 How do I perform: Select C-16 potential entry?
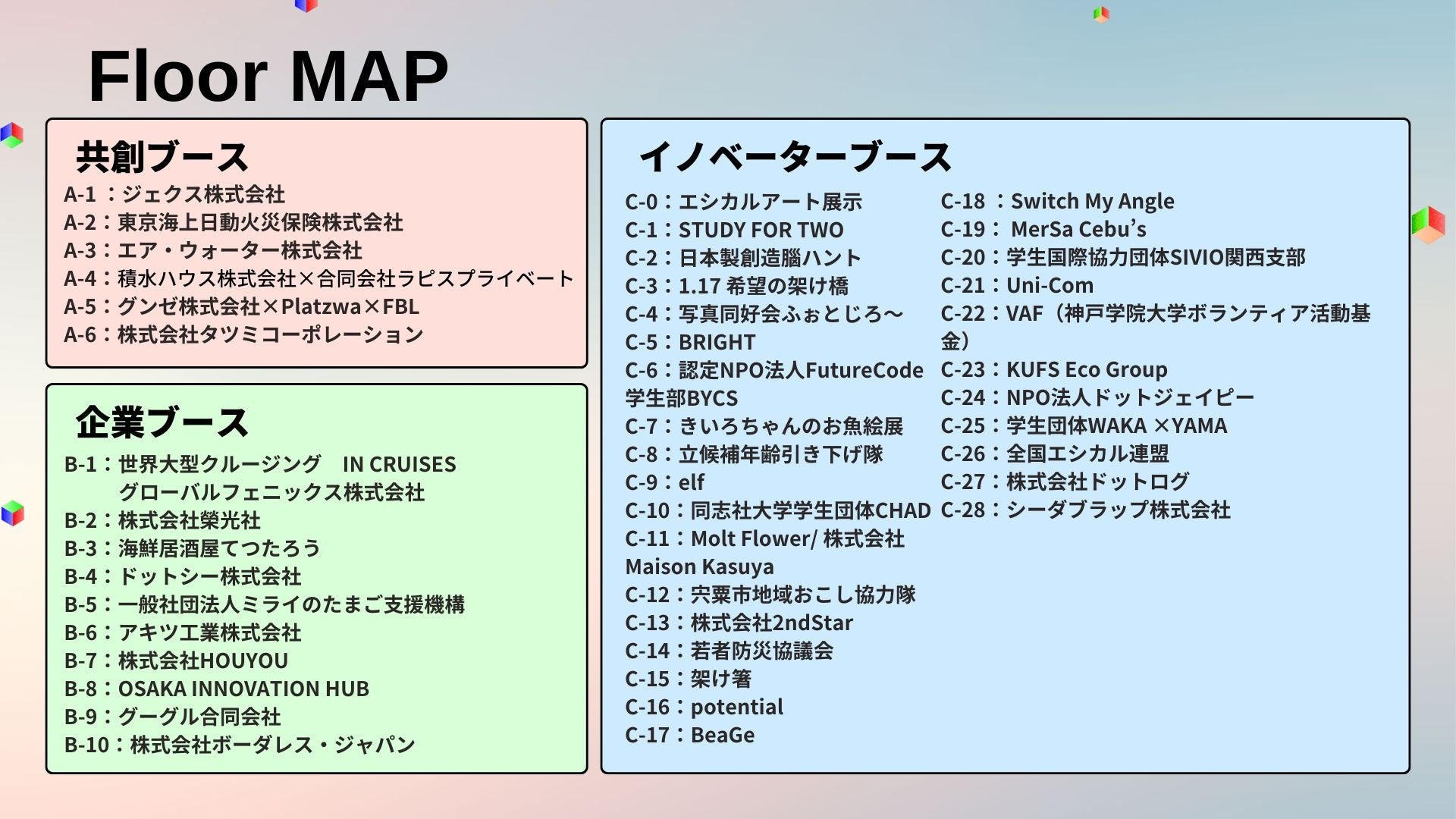[704, 707]
